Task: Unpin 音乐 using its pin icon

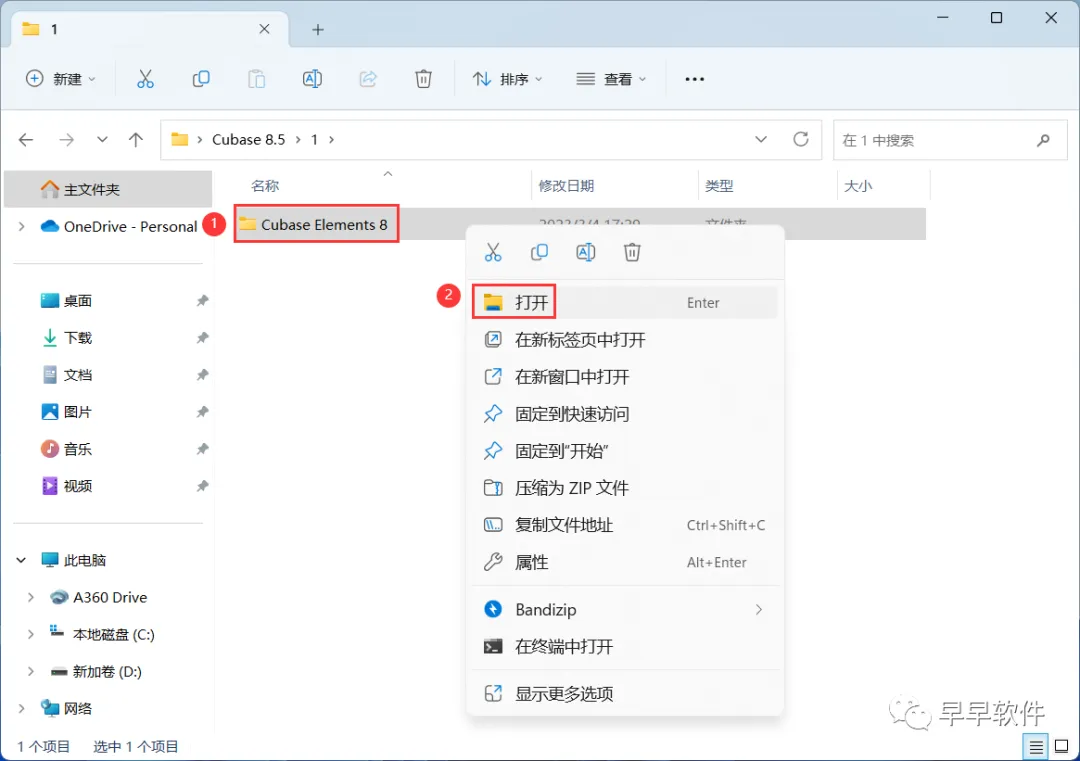Action: point(202,449)
